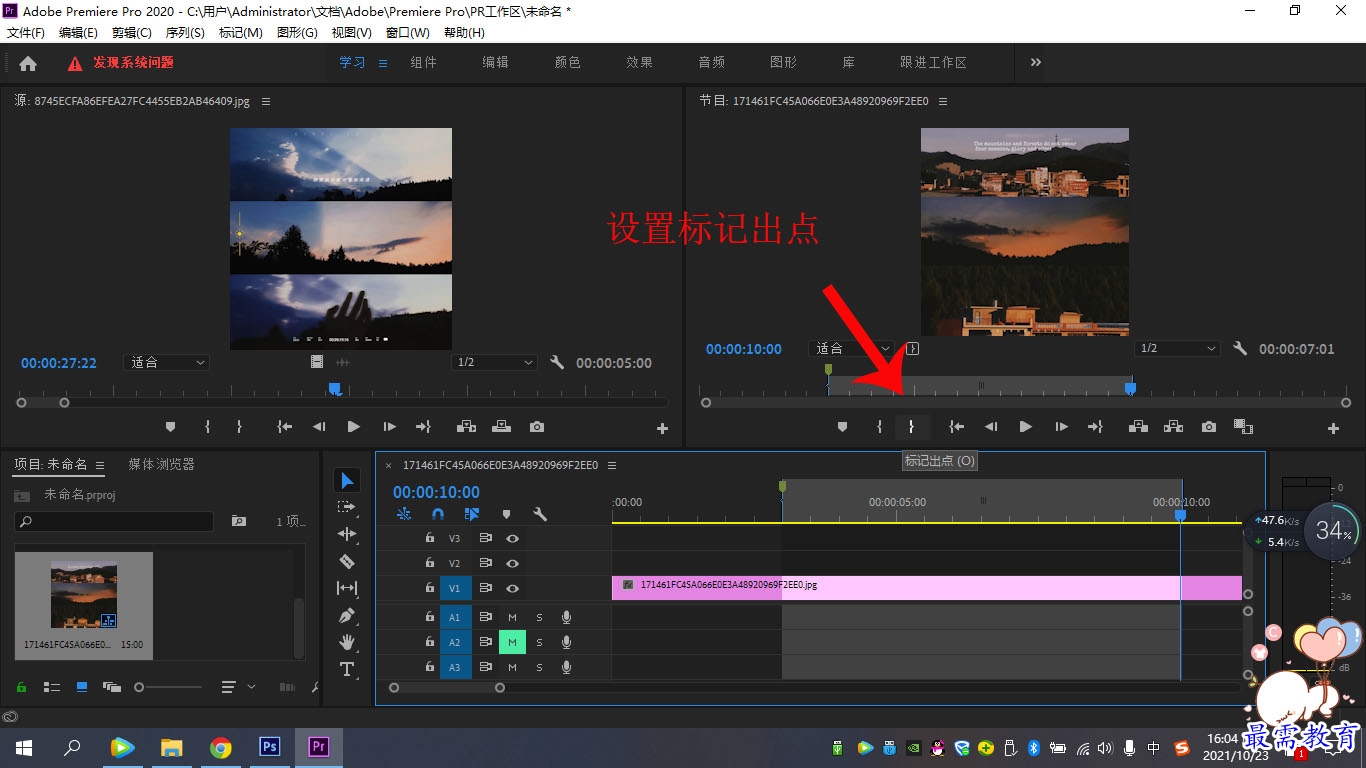The width and height of the screenshot is (1366, 768).
Task: Click Insert button in Source monitor
Action: coord(466,427)
